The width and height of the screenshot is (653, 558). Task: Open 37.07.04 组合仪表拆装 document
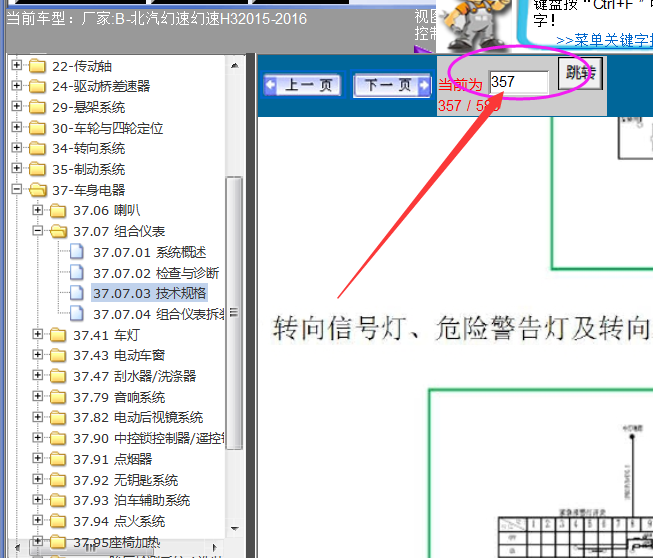tap(158, 314)
